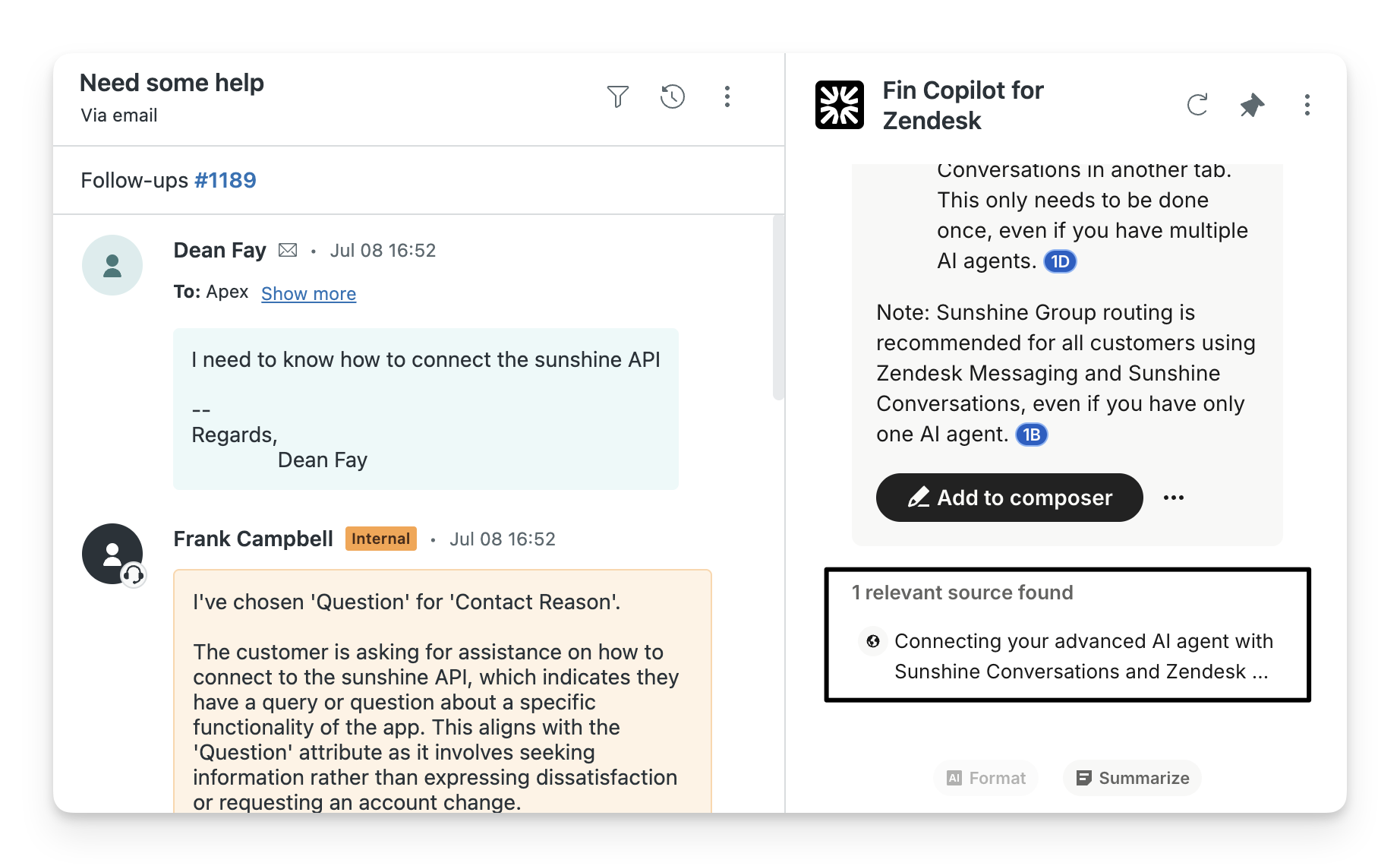The height and width of the screenshot is (866, 1400).
Task: Click Add to composer button
Action: click(x=1009, y=498)
